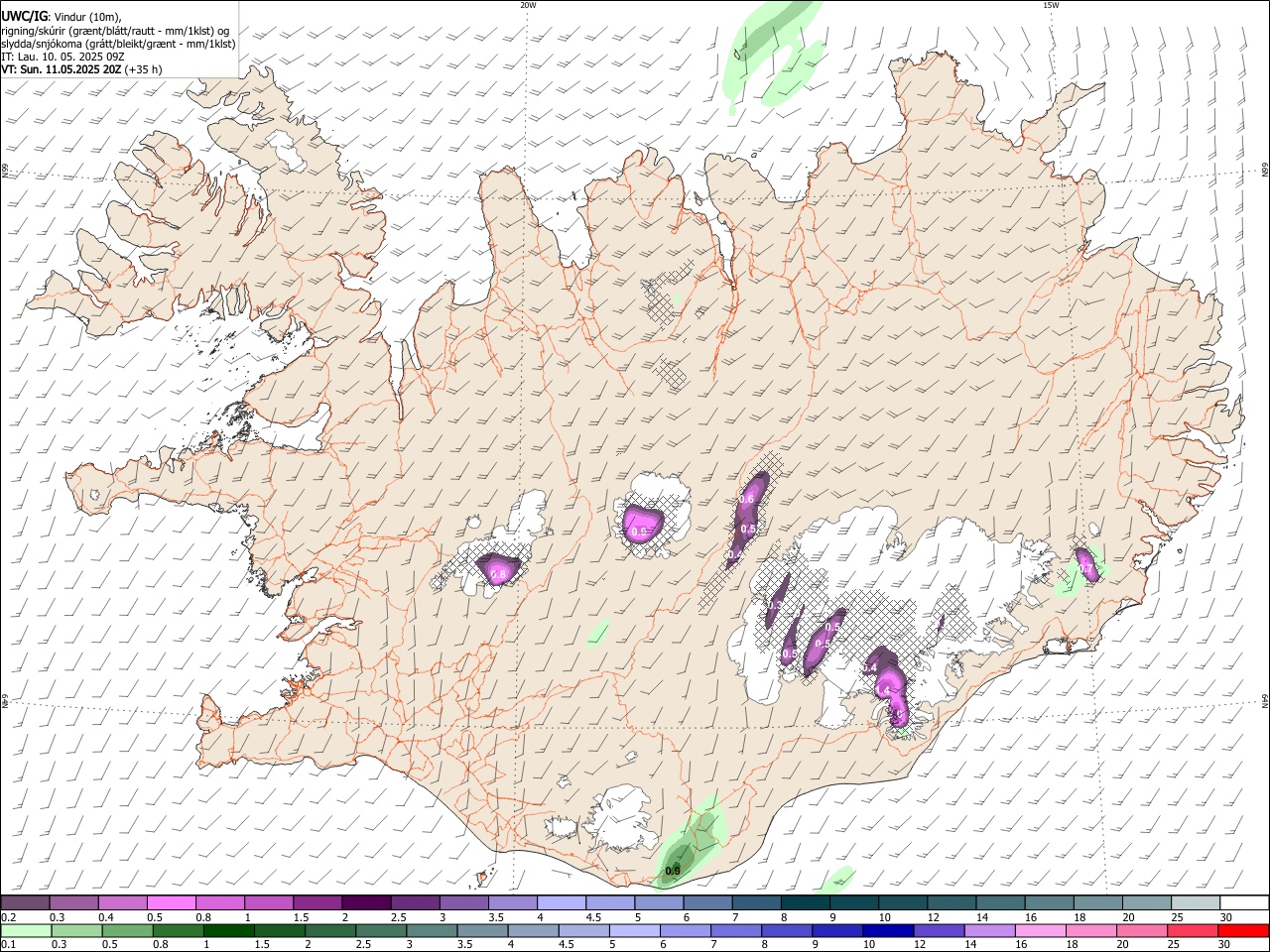Screen dimensions: 1270x952
Task: Select upper legend swatch between 0.2 and 0.3
Action: point(25,903)
